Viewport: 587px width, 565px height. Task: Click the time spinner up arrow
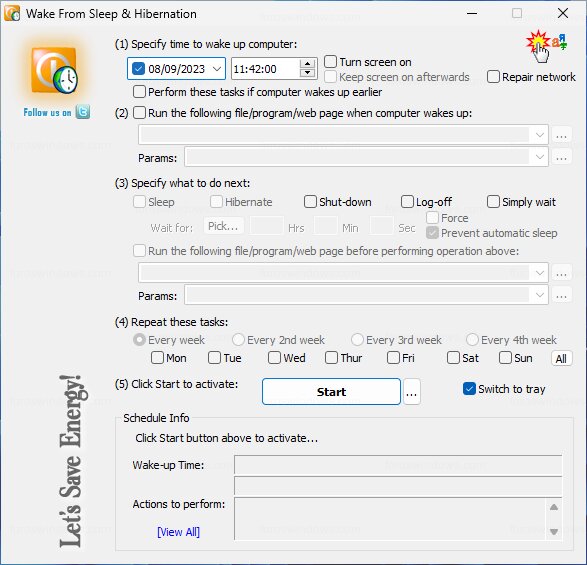(307, 64)
